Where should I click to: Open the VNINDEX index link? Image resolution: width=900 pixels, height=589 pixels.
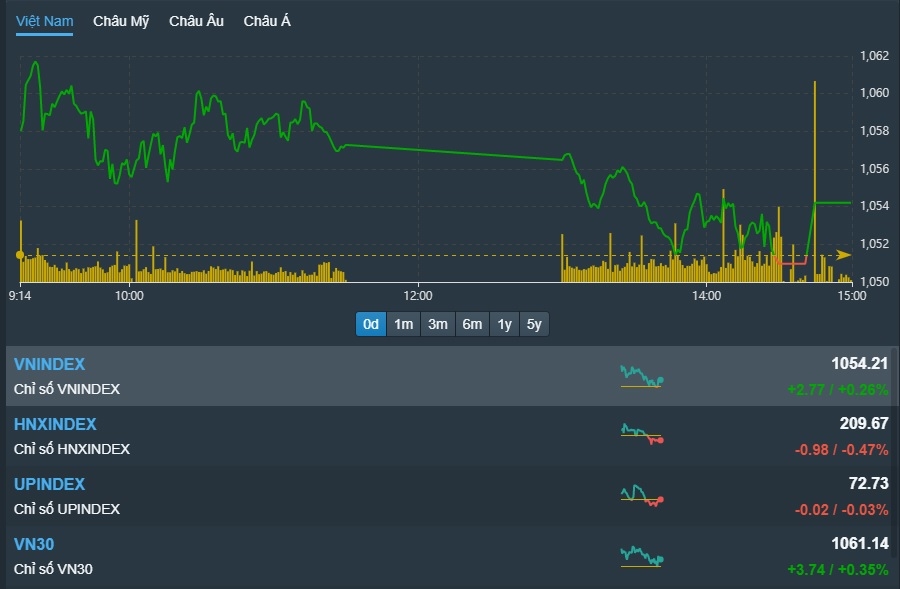(x=50, y=365)
